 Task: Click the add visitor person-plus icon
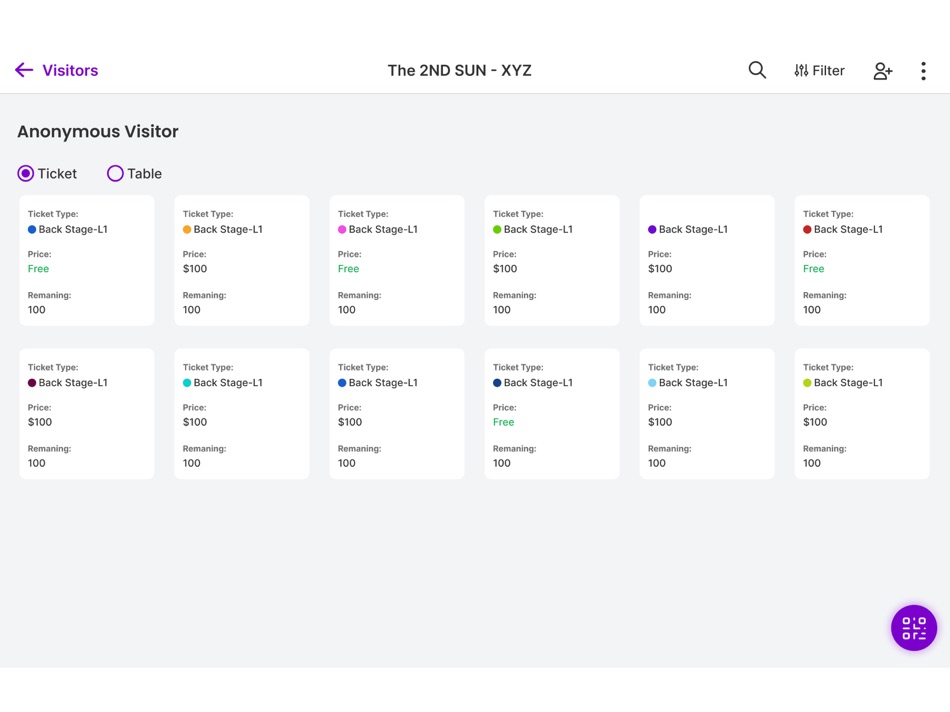point(883,71)
